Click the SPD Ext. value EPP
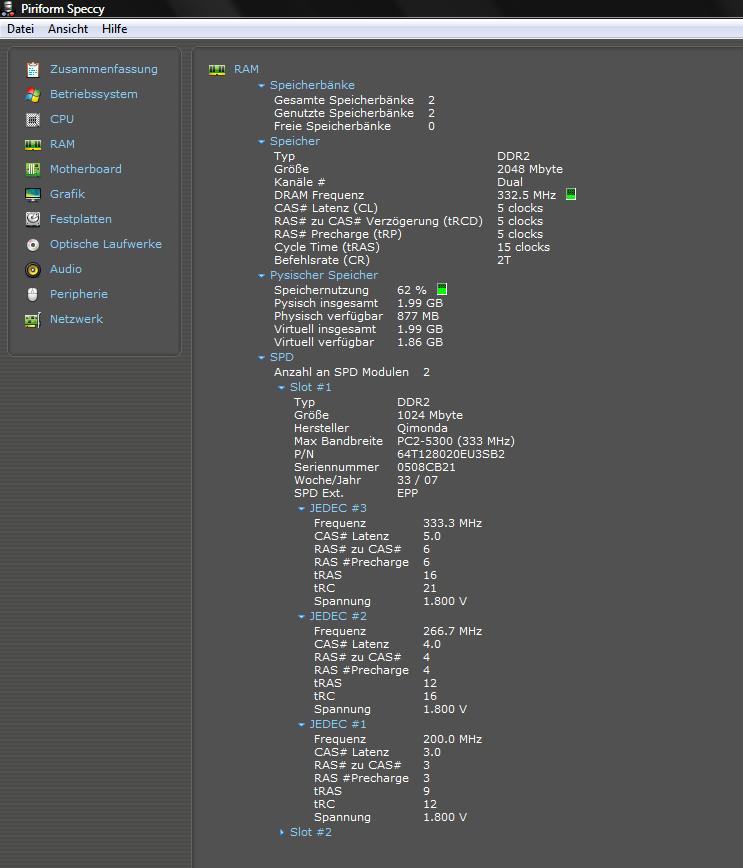743x868 pixels. coord(407,493)
